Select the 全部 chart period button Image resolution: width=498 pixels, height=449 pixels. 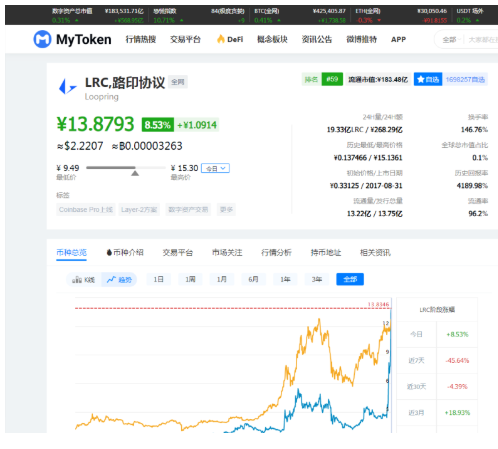coord(350,279)
